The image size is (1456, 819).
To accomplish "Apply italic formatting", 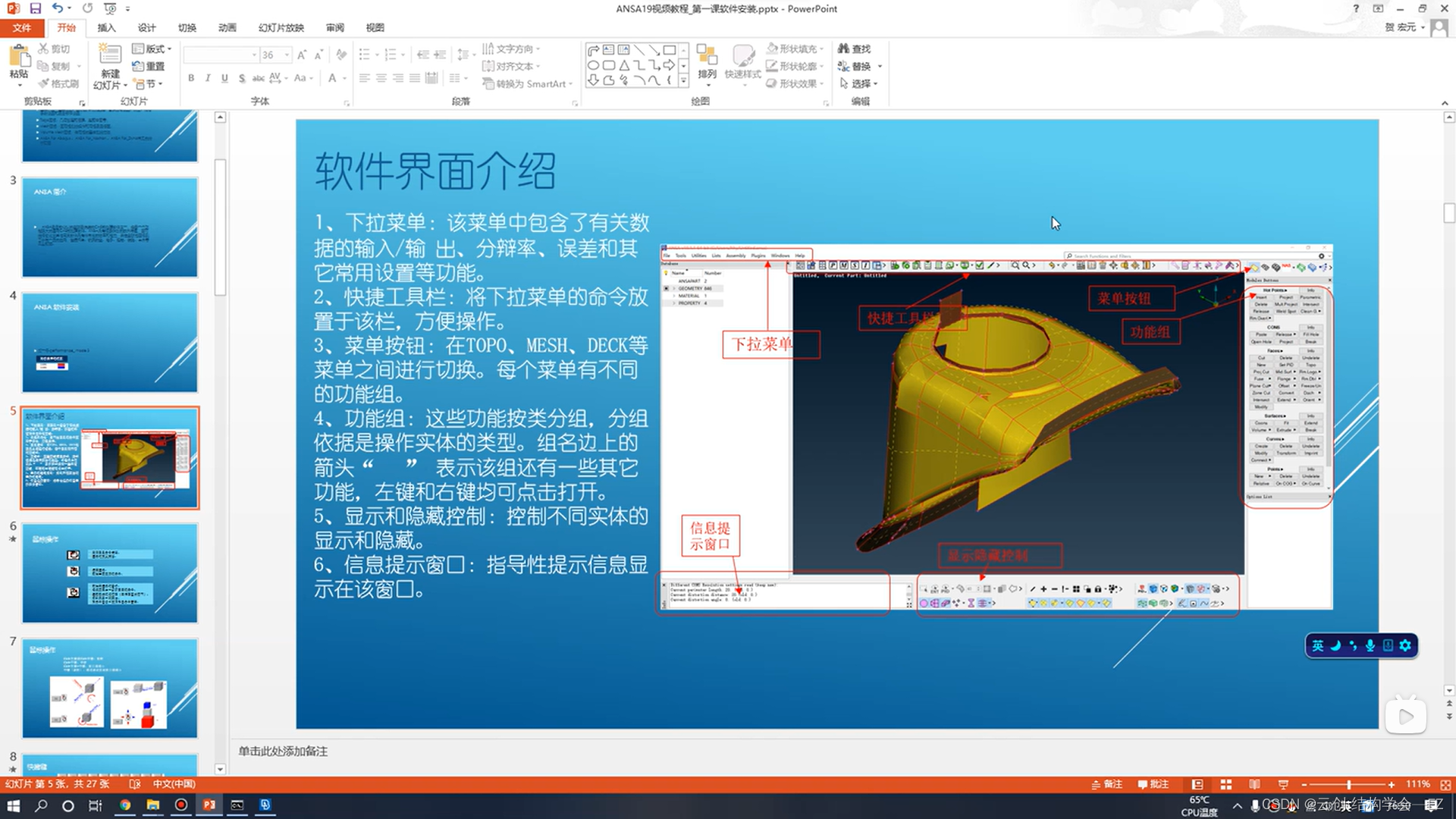I will pyautogui.click(x=207, y=78).
